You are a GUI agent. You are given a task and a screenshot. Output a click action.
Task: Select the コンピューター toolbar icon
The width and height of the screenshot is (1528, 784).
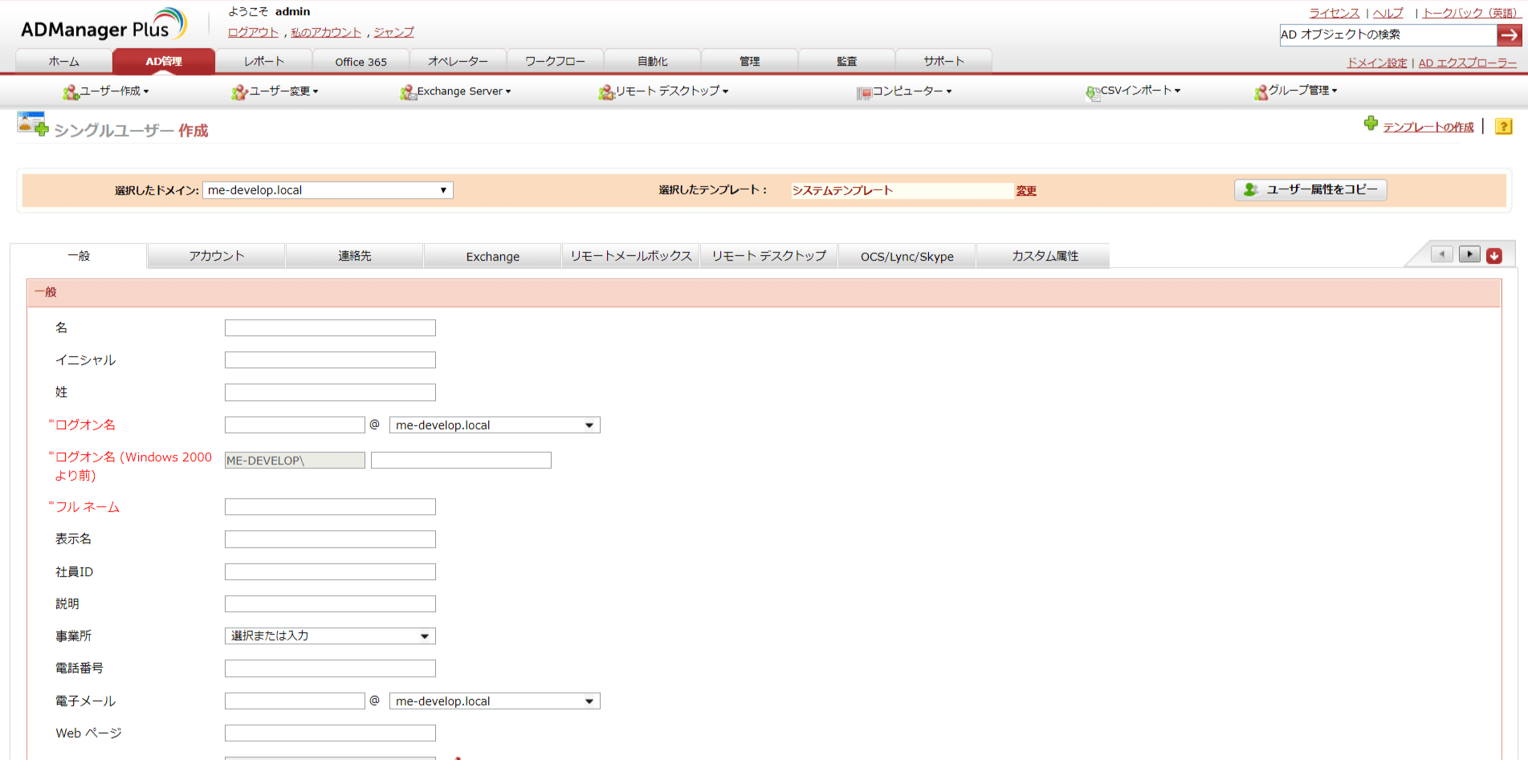click(x=865, y=91)
